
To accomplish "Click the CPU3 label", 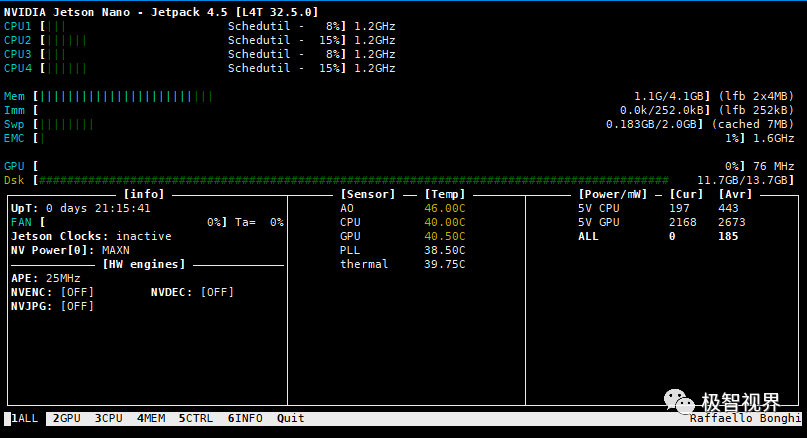I will click(x=17, y=54).
